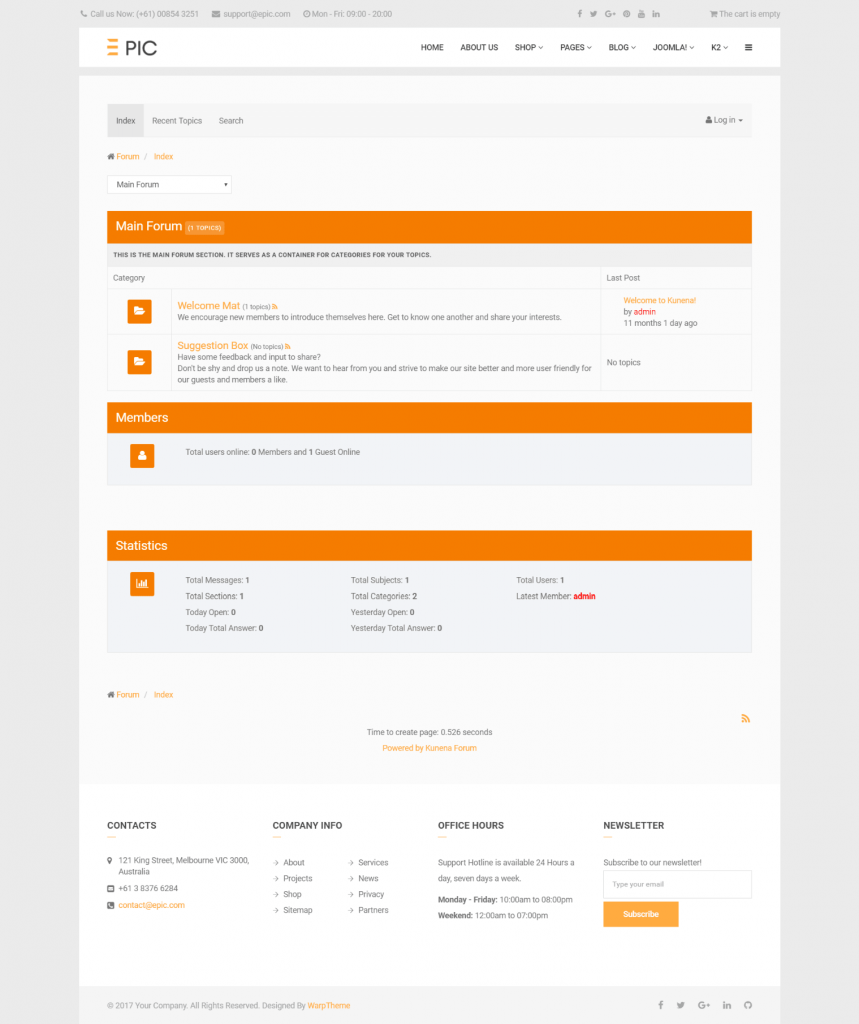859x1024 pixels.
Task: Switch to the Recent Topics tab
Action: click(176, 120)
